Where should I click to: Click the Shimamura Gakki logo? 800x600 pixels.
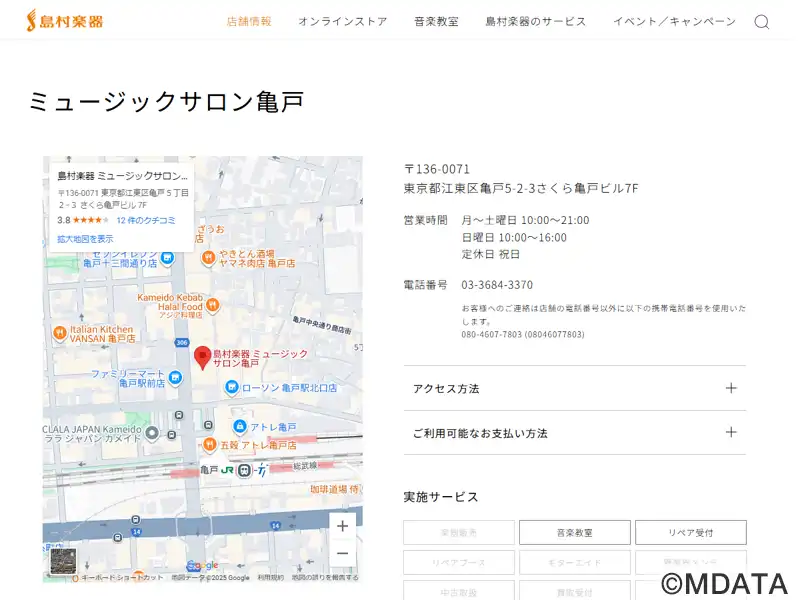click(x=65, y=21)
